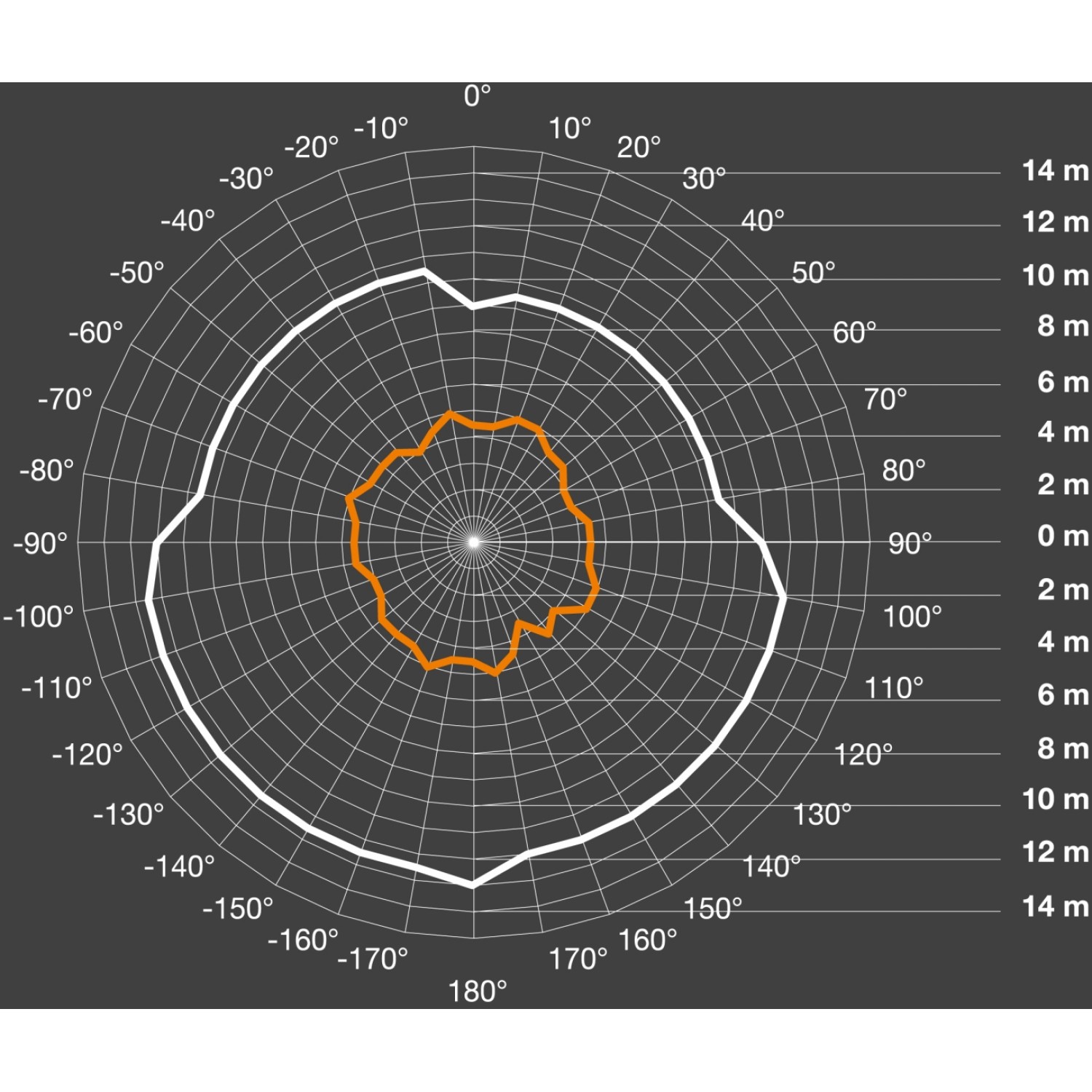This screenshot has height=1092, width=1092.
Task: Click the orange curve where it crosses 0°
Action: 474,424
